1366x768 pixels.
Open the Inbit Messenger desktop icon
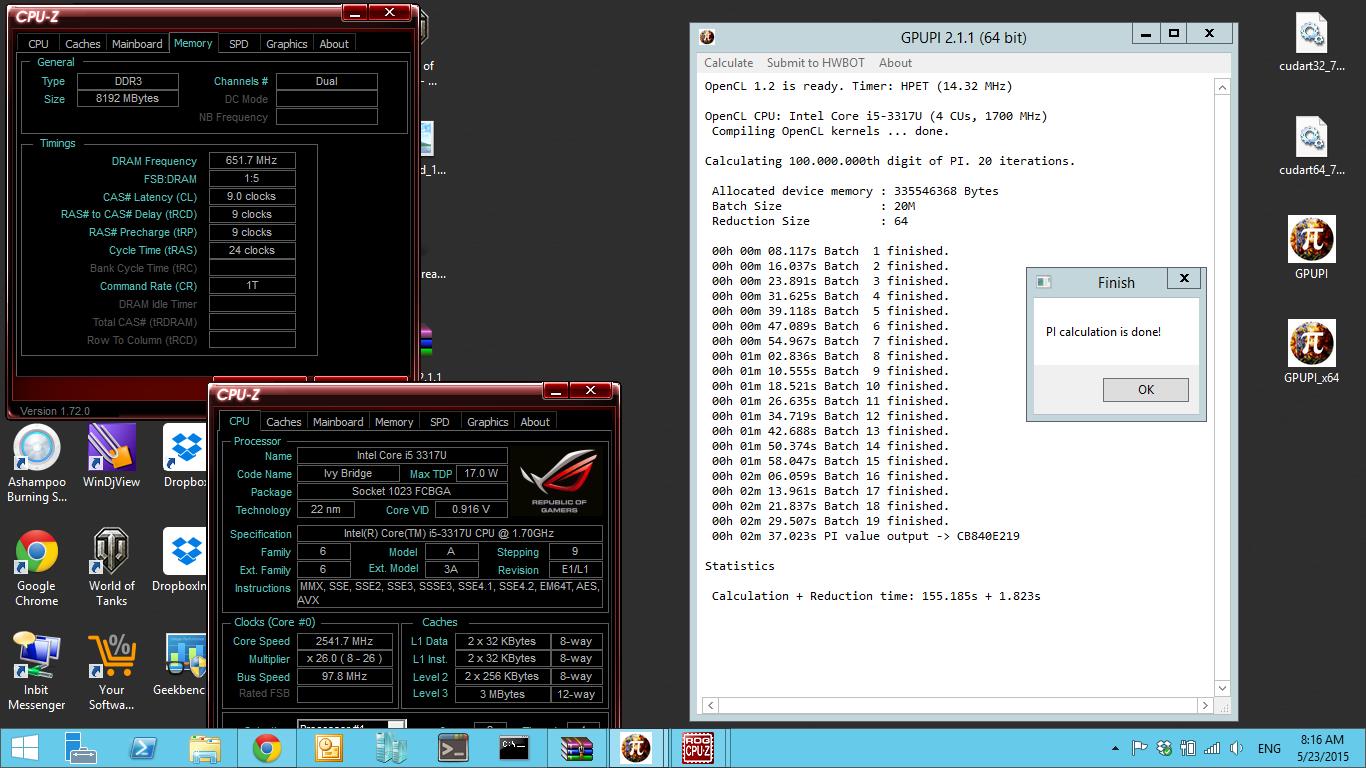[x=36, y=671]
